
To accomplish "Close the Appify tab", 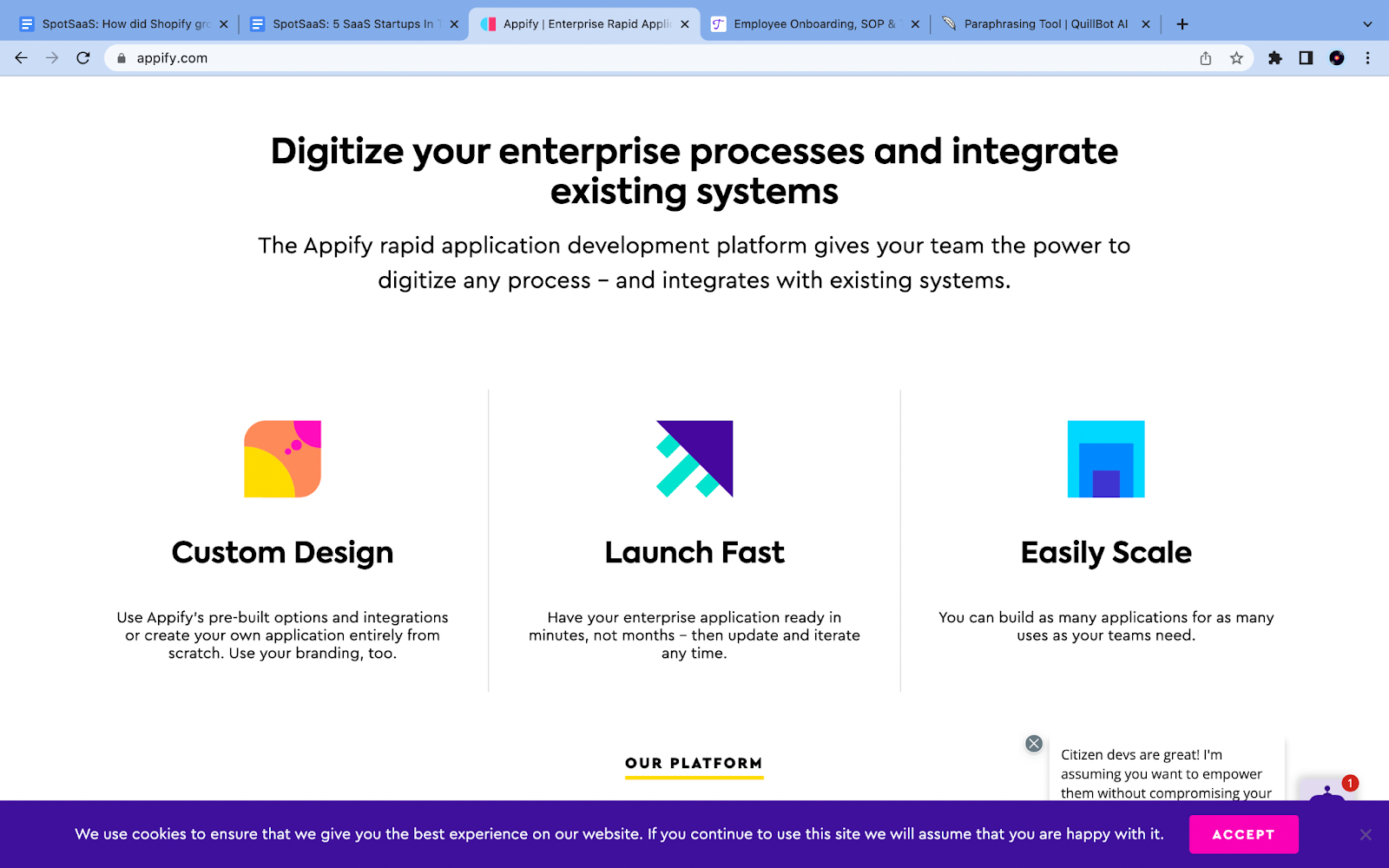I will click(685, 24).
